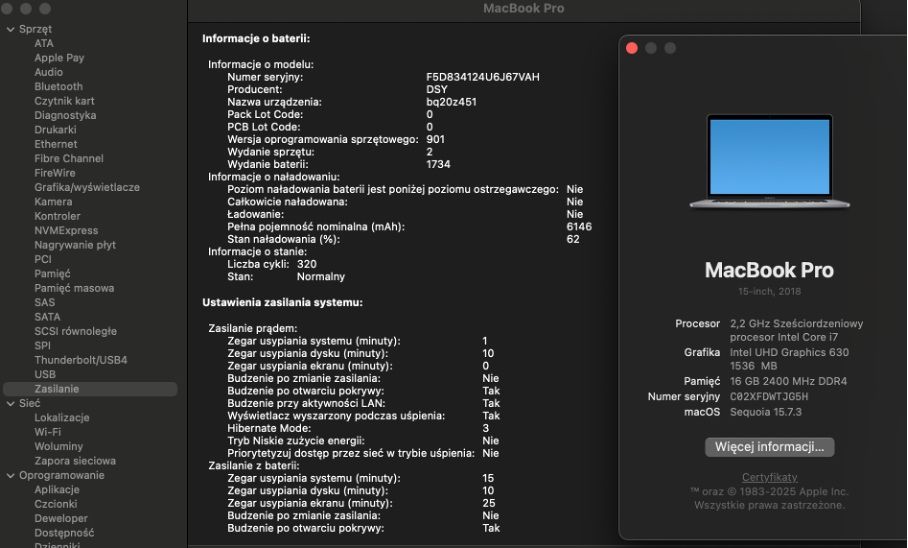
Task: Open the Audio sidebar entry
Action: (49, 72)
